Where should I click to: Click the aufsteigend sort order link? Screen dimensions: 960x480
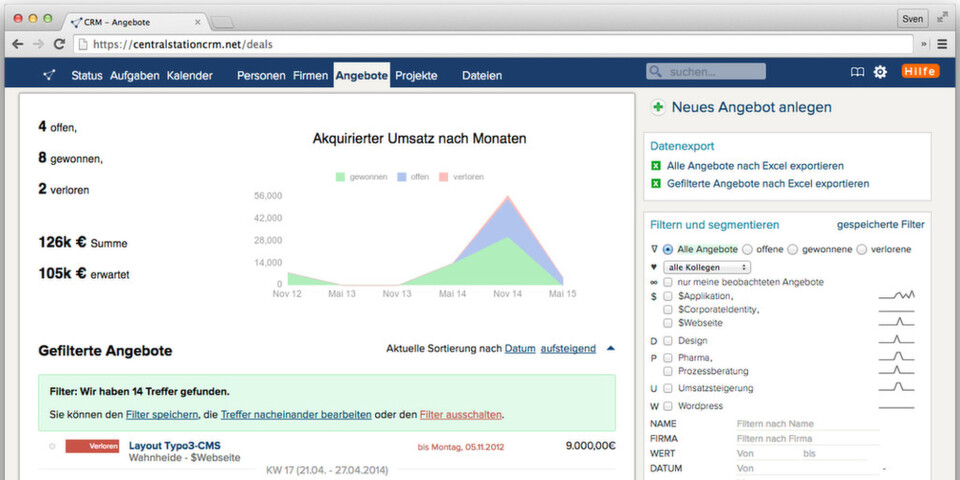568,348
